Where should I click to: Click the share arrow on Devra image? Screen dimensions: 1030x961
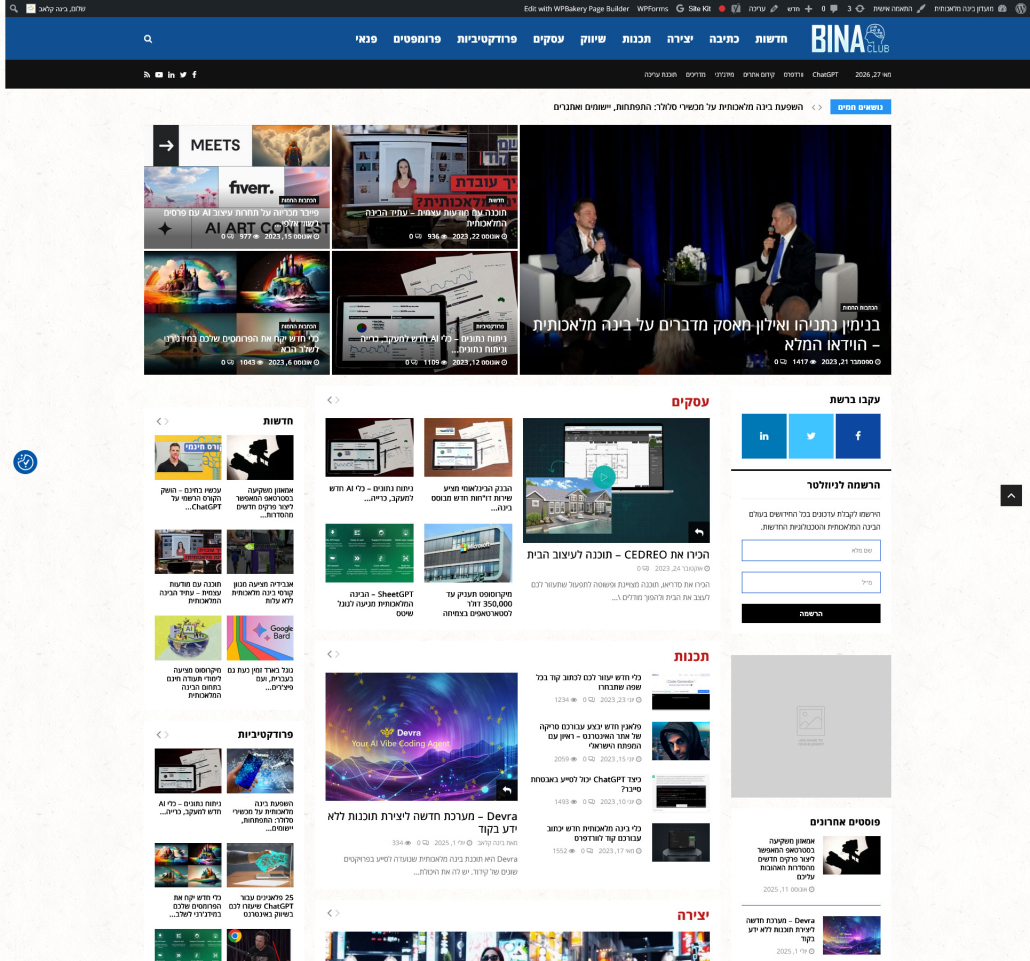pyautogui.click(x=507, y=790)
